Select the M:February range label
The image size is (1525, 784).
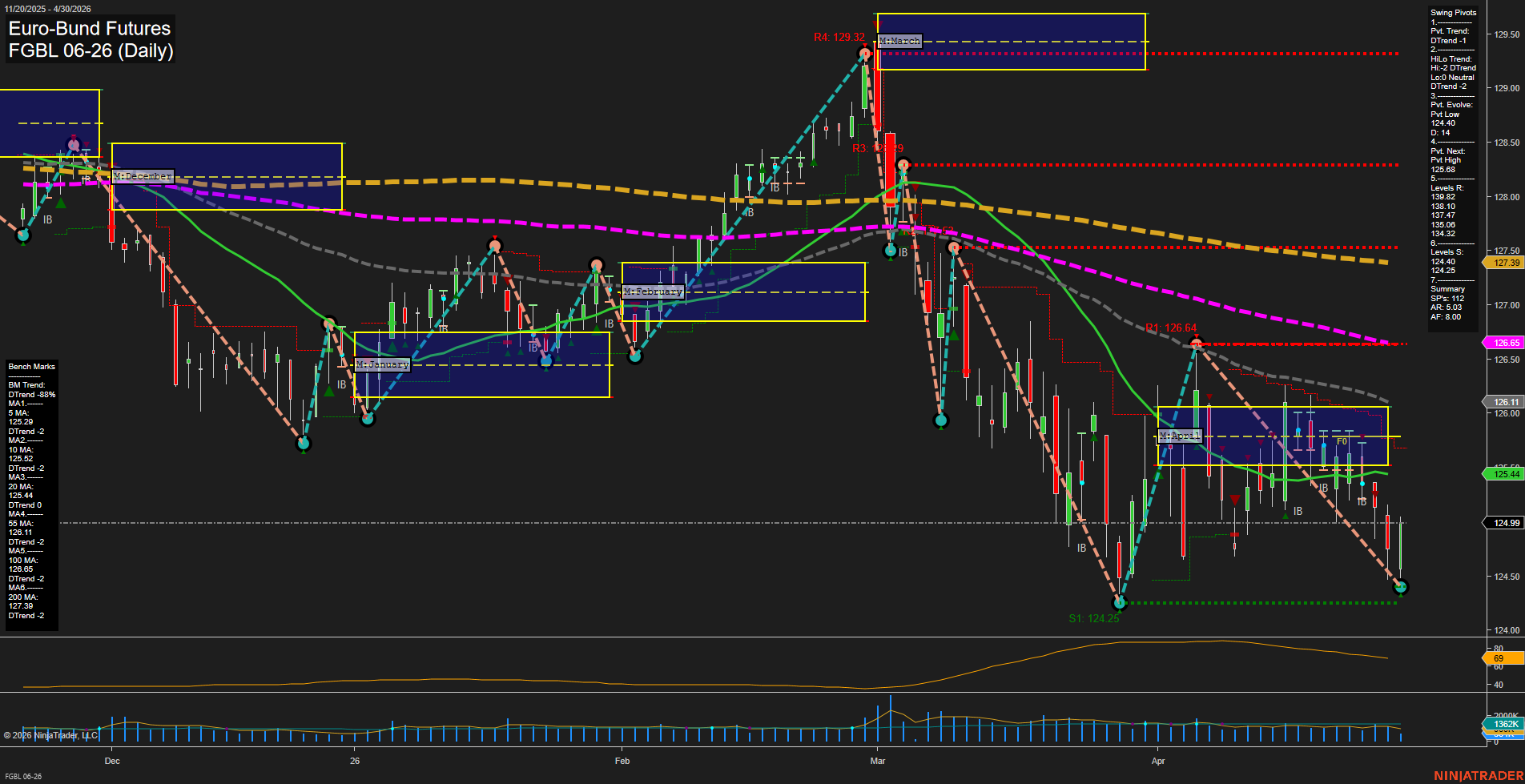653,291
